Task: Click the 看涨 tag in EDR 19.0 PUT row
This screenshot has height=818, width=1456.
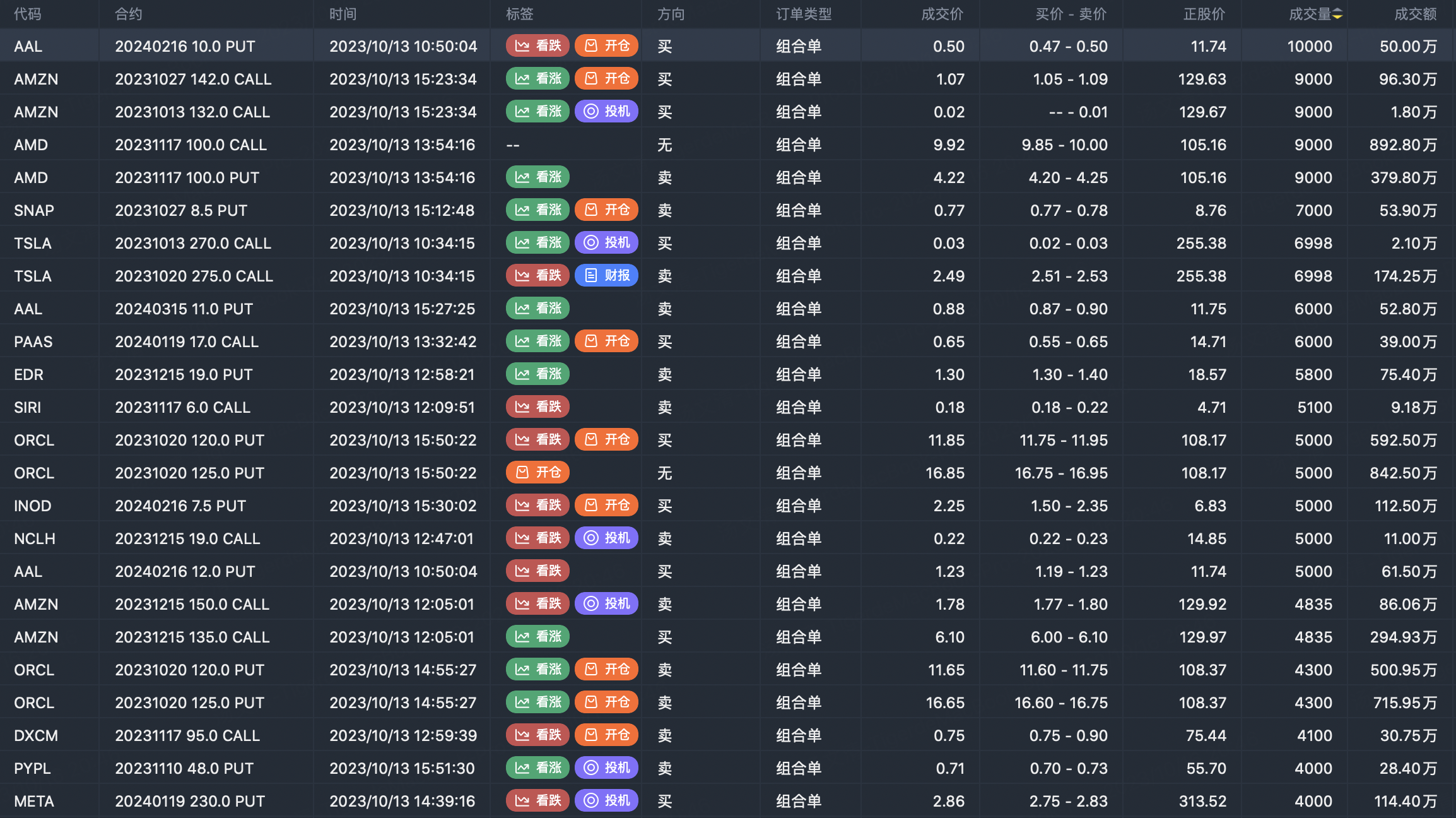Action: click(538, 374)
